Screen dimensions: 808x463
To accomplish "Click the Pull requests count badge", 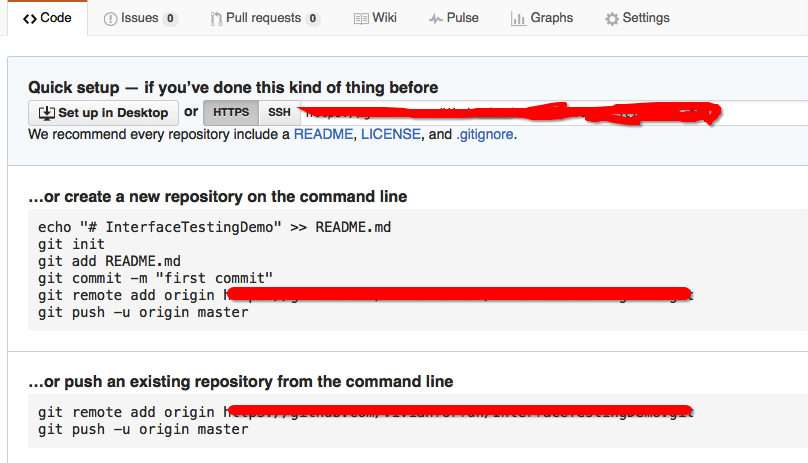I will point(312,19).
